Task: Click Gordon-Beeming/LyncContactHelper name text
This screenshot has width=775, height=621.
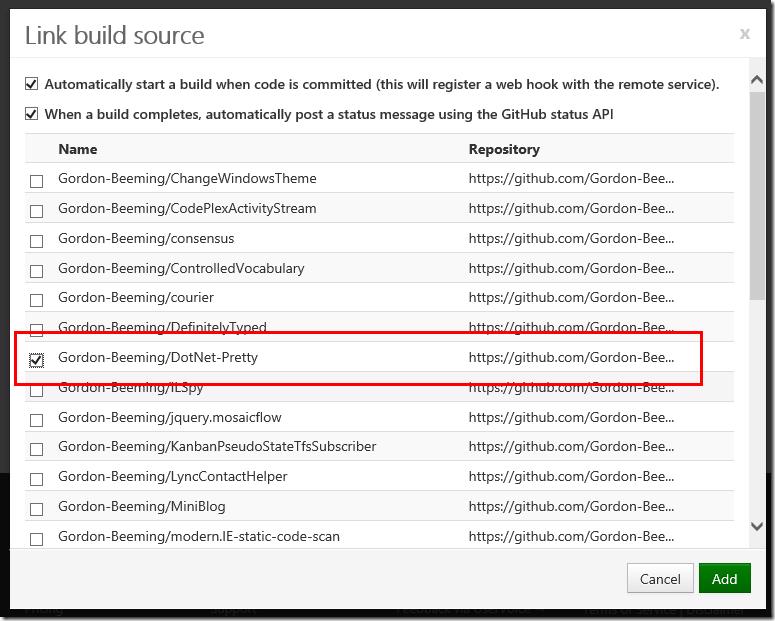Action: pyautogui.click(x=173, y=476)
